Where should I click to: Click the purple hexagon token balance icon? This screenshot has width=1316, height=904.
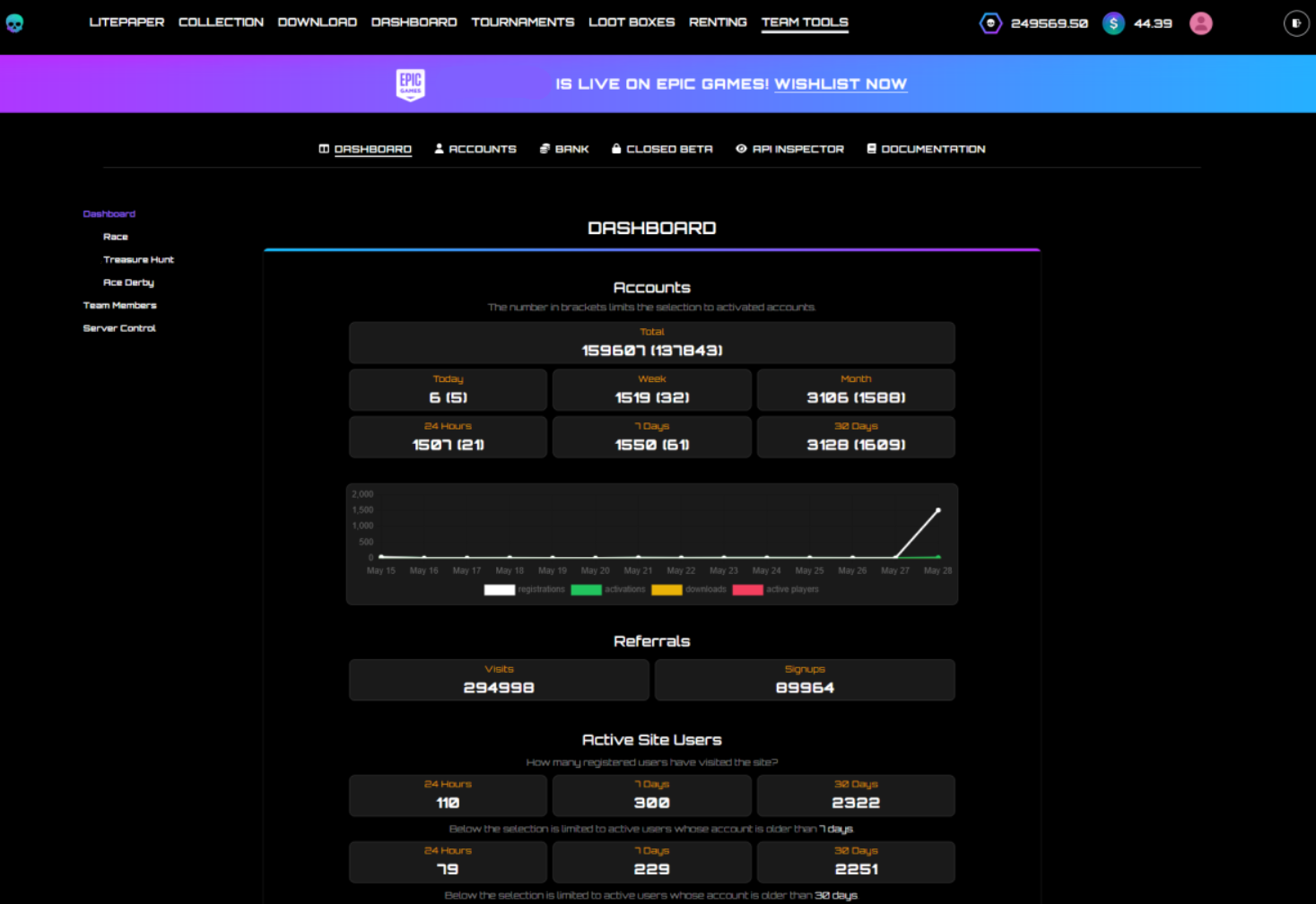pos(990,23)
